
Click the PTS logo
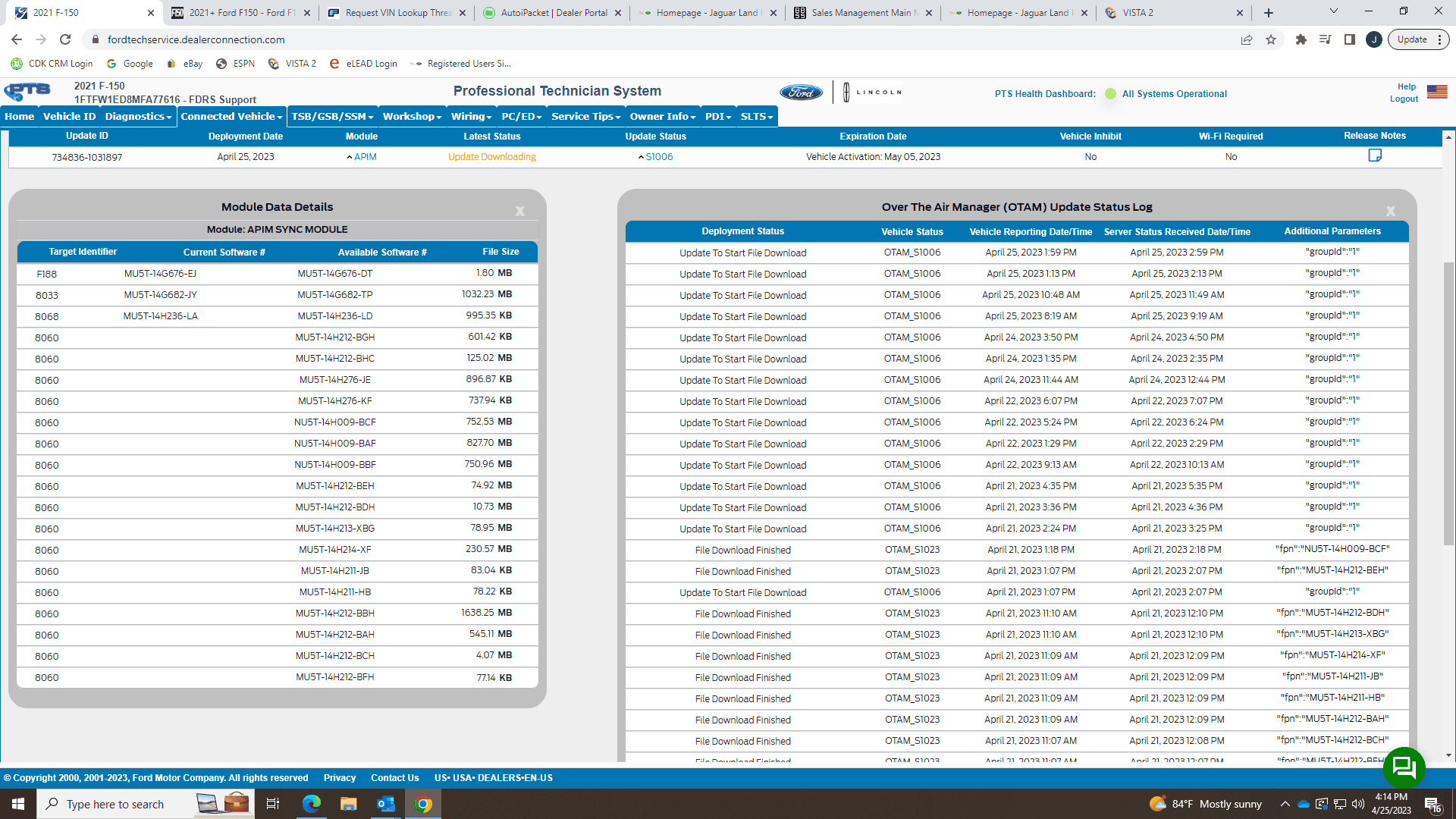(28, 92)
